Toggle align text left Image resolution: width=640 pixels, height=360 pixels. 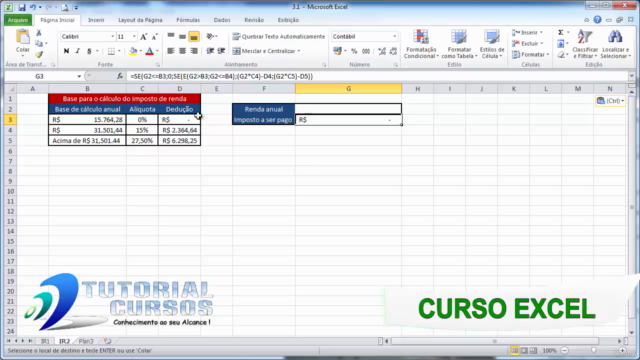(171, 51)
